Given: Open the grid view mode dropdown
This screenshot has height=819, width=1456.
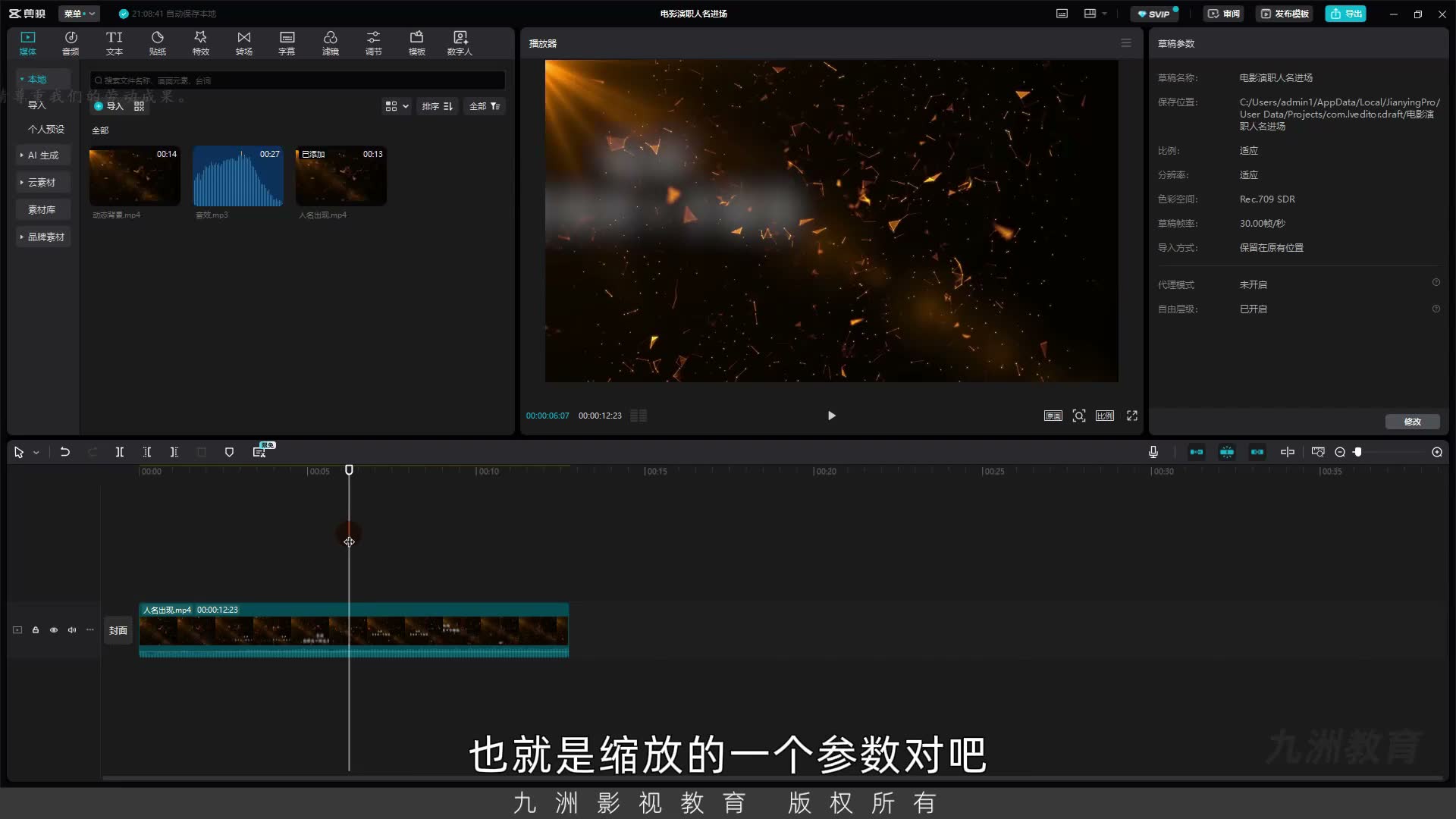Looking at the screenshot, I should click(x=397, y=106).
